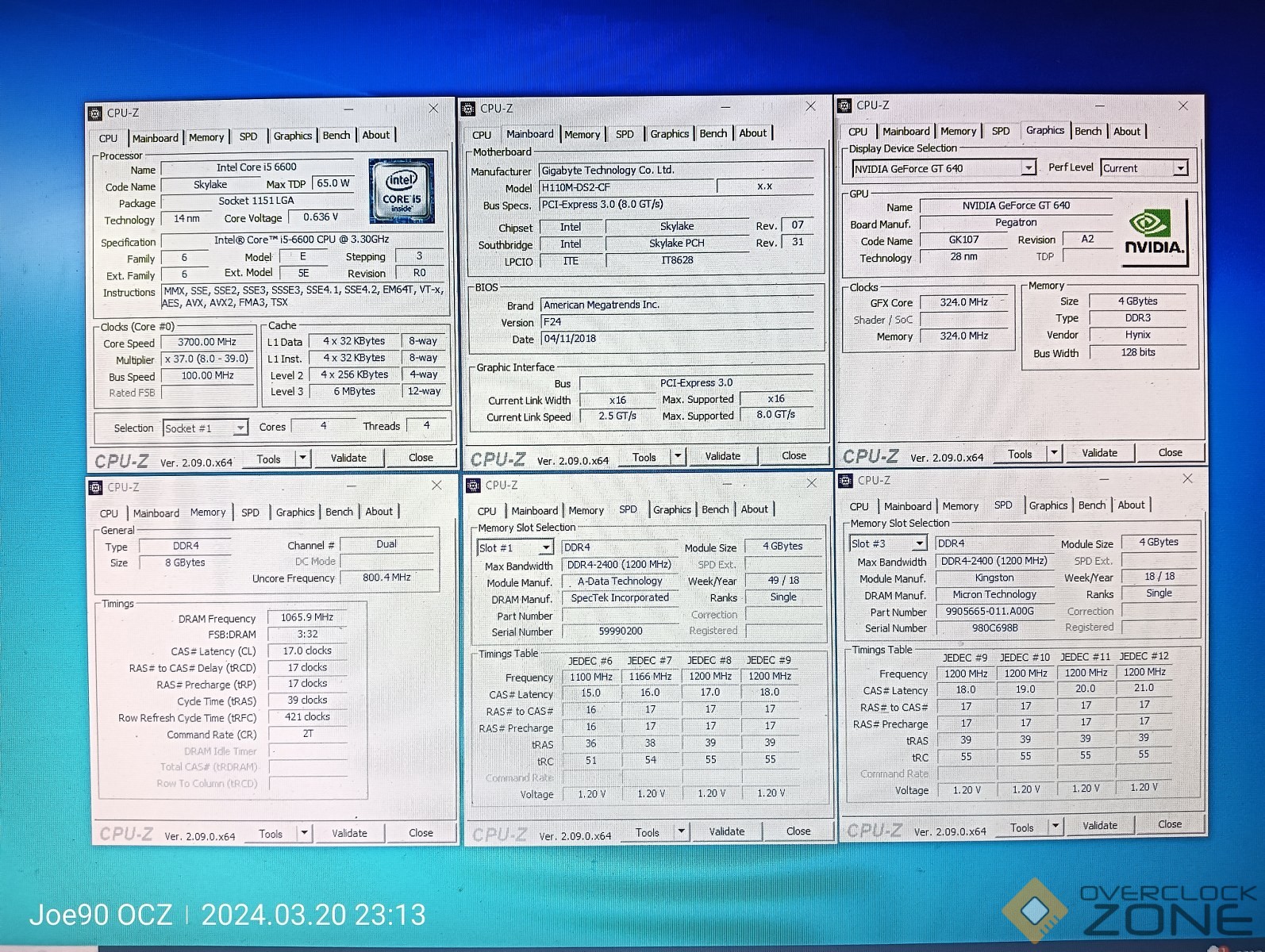This screenshot has width=1265, height=952.
Task: Open Tools dropdown arrow in Slot #1 SPD window
Action: point(681,831)
